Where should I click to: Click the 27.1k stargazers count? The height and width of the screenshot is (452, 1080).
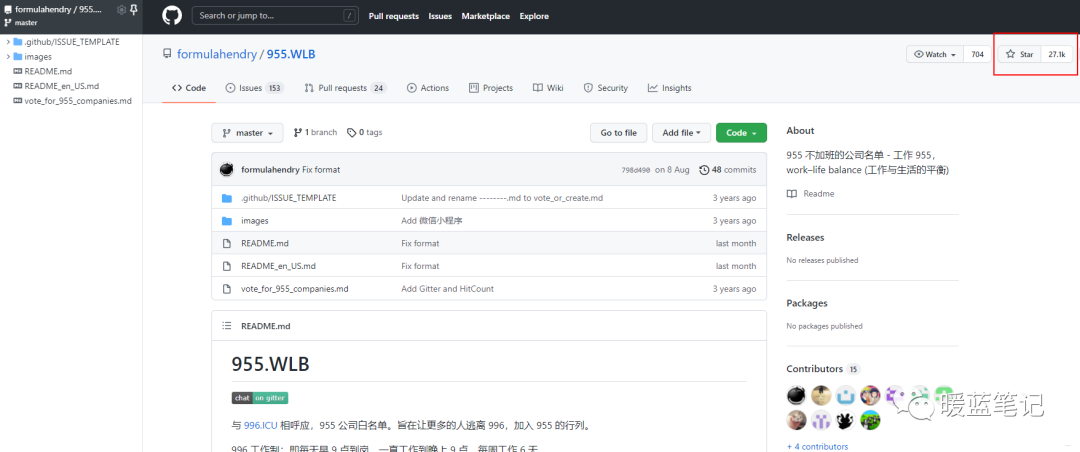(1057, 54)
